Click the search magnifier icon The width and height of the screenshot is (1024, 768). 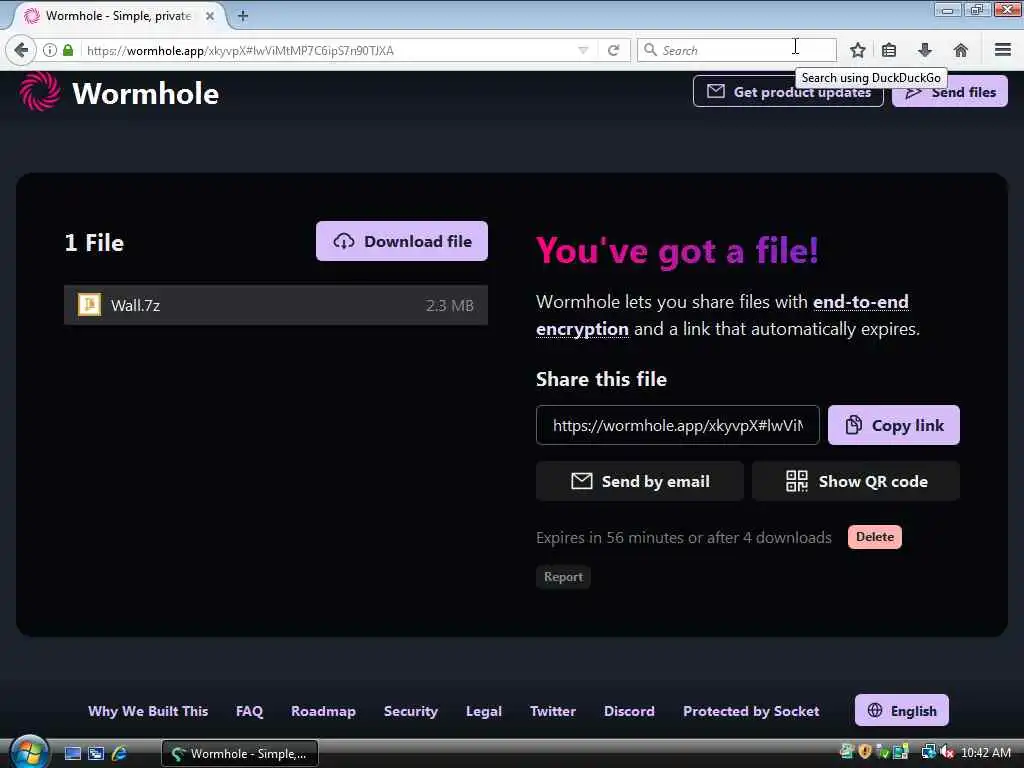[x=650, y=50]
